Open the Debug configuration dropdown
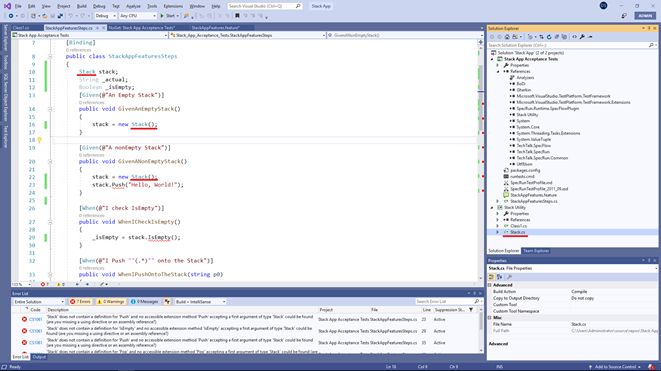Image resolution: width=661 pixels, height=371 pixels. (x=105, y=16)
